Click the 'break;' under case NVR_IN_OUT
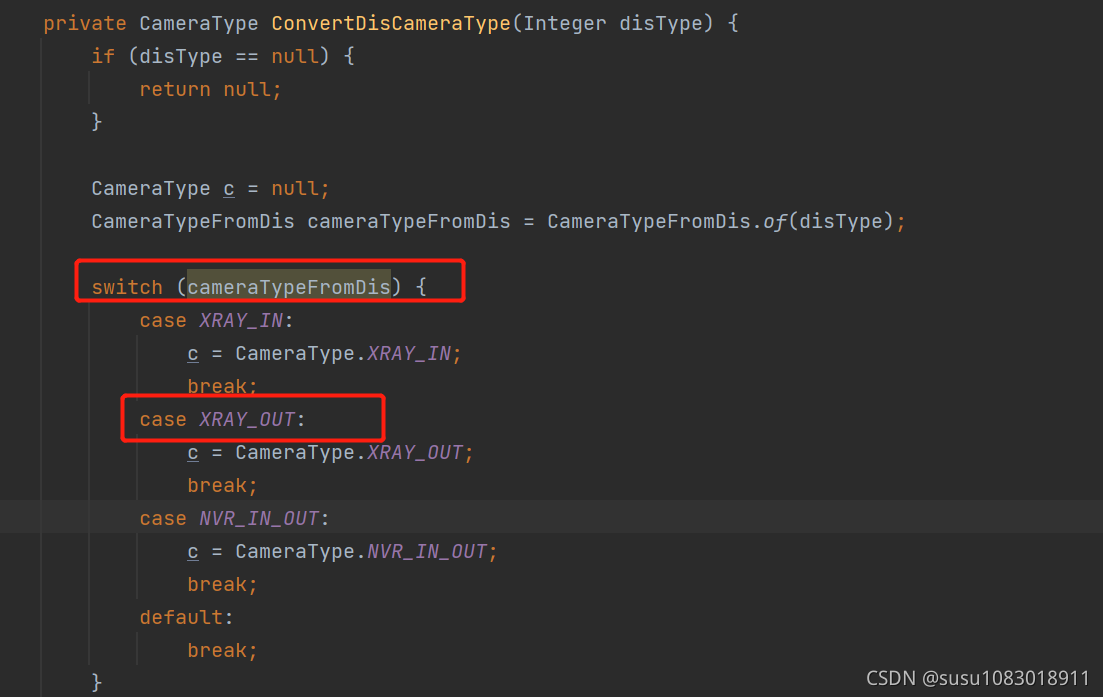 pyautogui.click(x=222, y=584)
